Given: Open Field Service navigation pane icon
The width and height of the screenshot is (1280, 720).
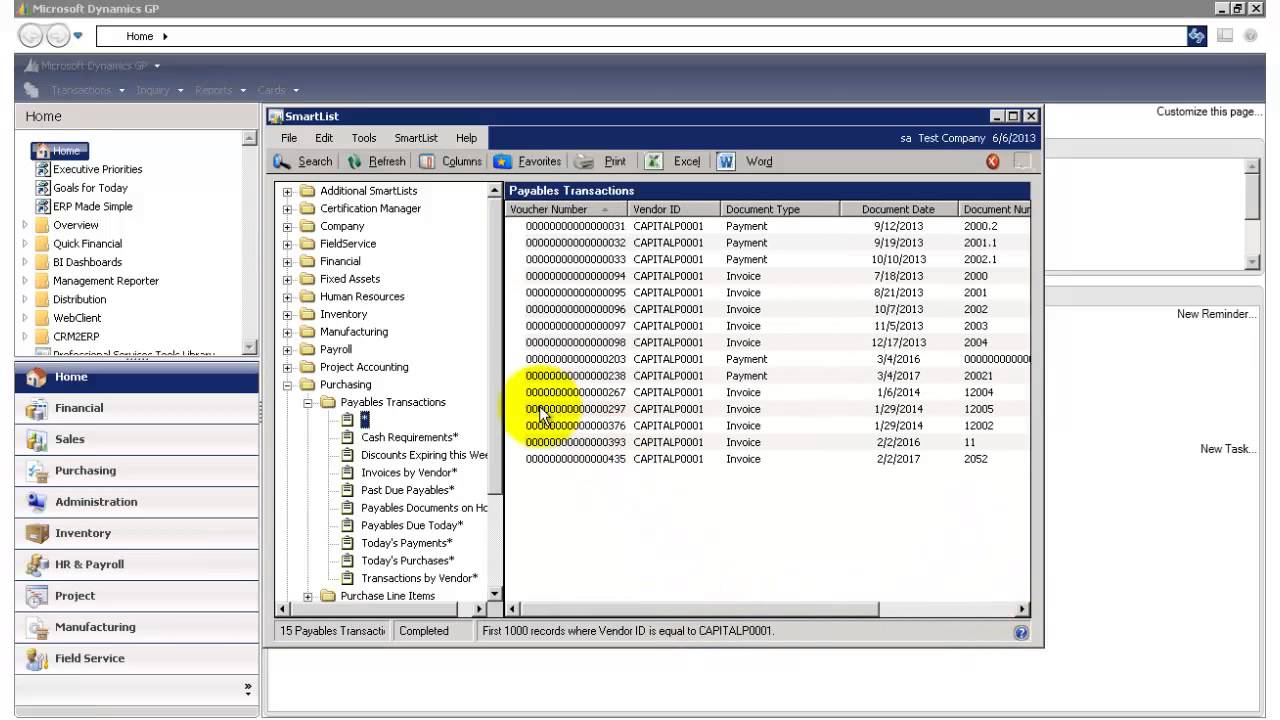Looking at the screenshot, I should pyautogui.click(x=36, y=659).
